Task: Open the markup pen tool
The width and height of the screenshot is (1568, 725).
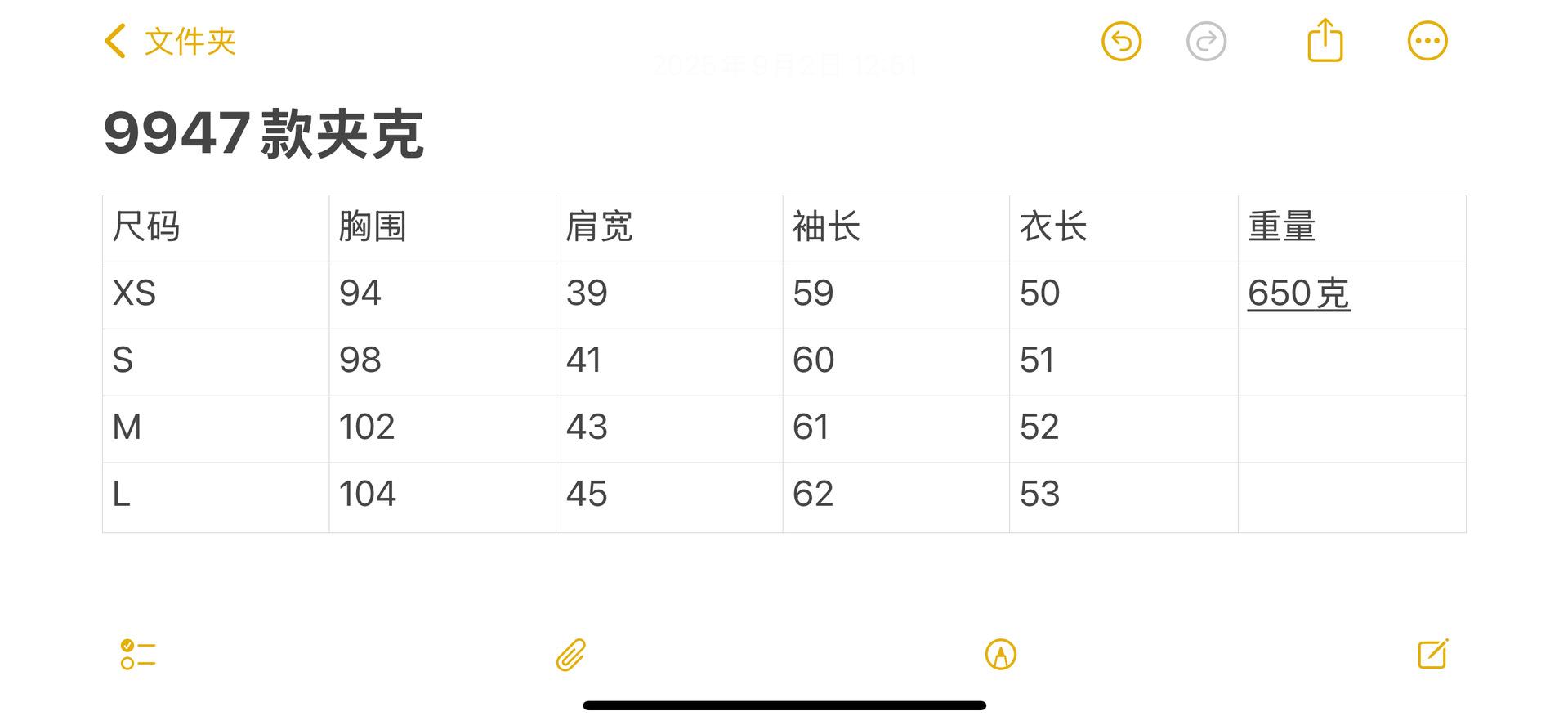Action: 1000,655
